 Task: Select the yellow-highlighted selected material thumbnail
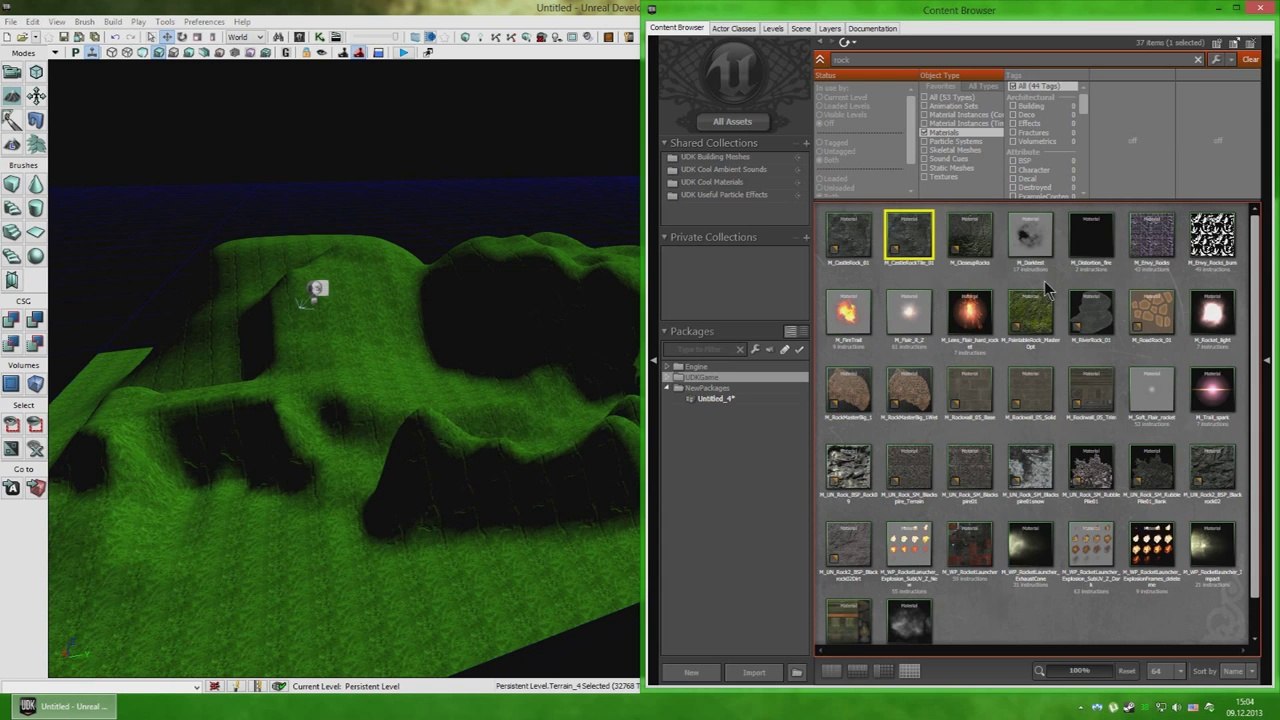point(909,235)
